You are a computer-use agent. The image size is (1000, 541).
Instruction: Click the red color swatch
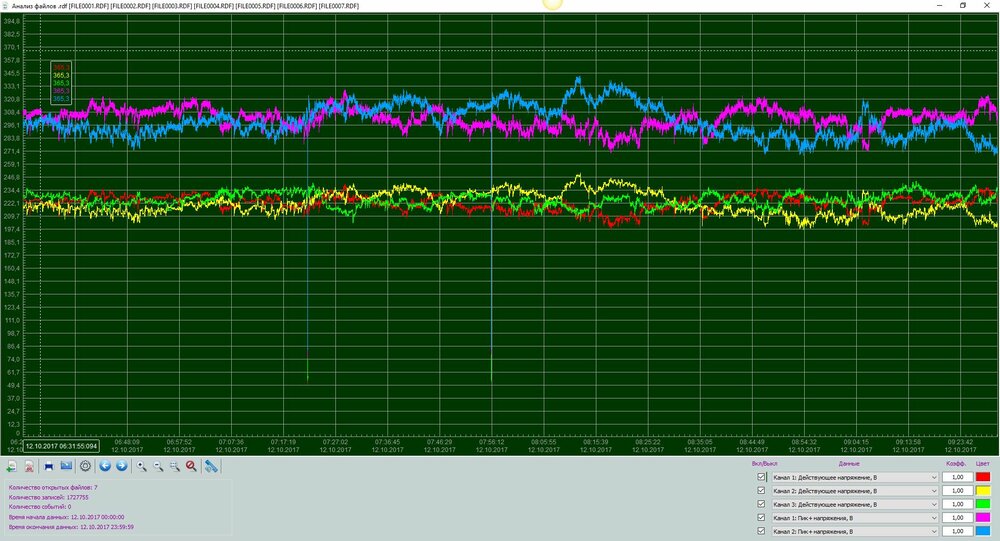coord(983,477)
